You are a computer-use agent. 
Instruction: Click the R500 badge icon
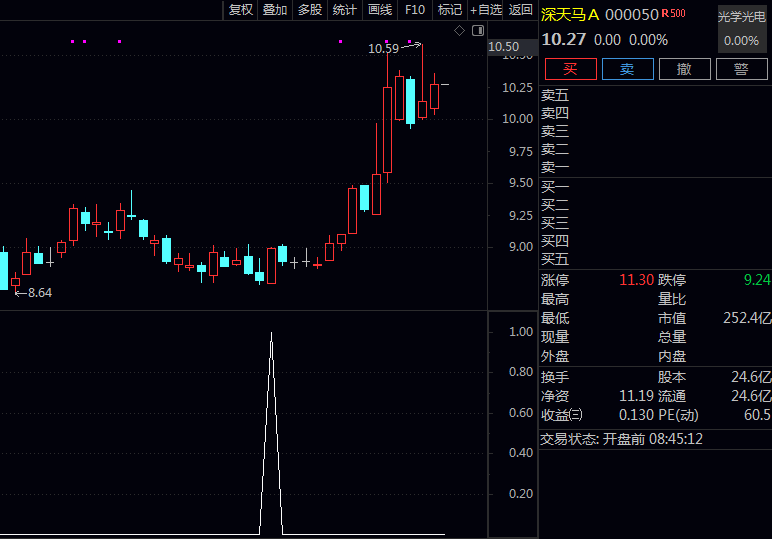673,13
